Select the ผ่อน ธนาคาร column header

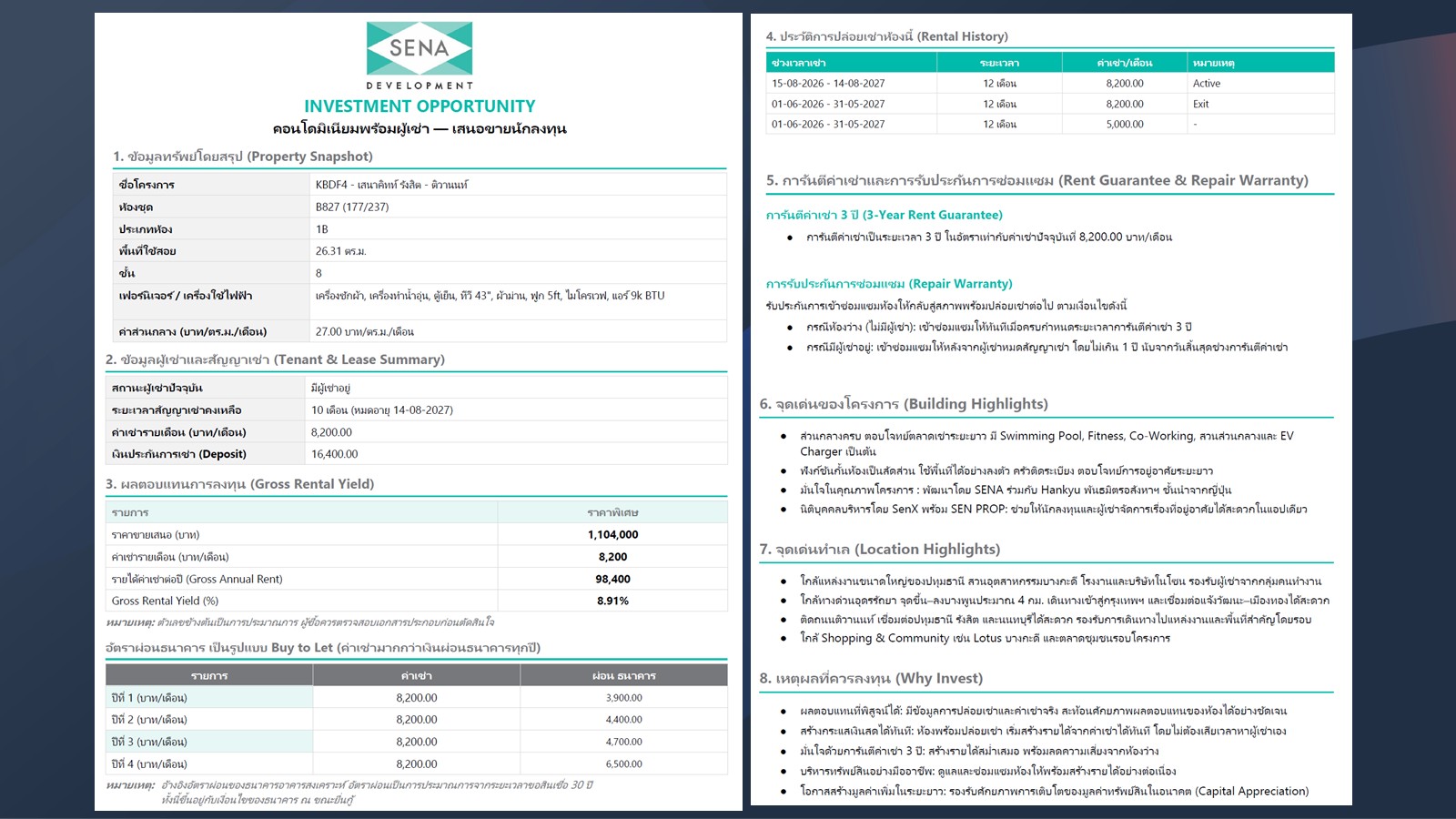[623, 676]
